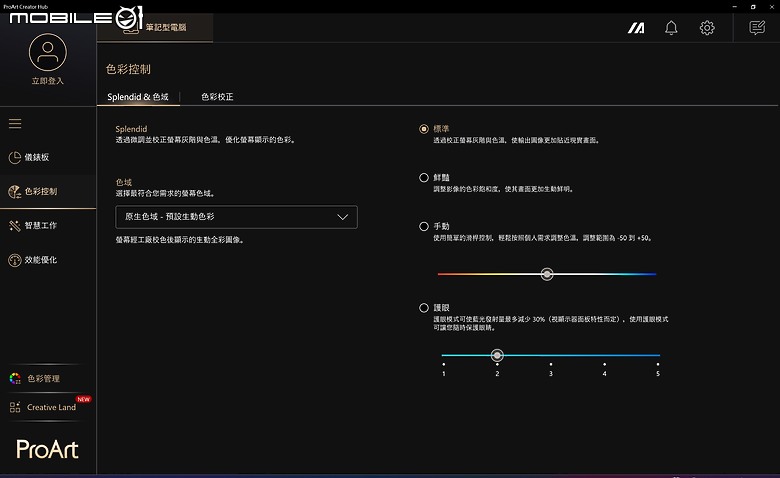Viewport: 780px width, 478px height.
Task: Click the ProArt logo at sidebar bottom
Action: point(47,449)
